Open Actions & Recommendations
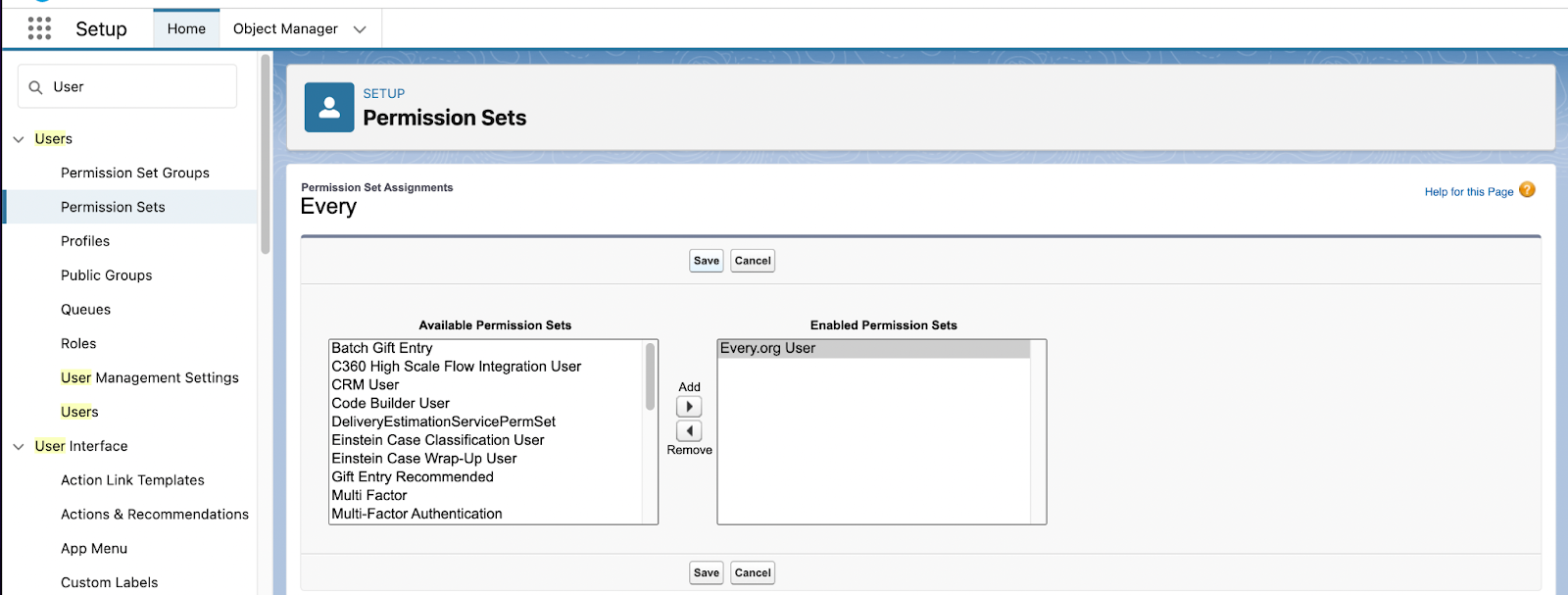This screenshot has height=595, width=1568. [155, 515]
